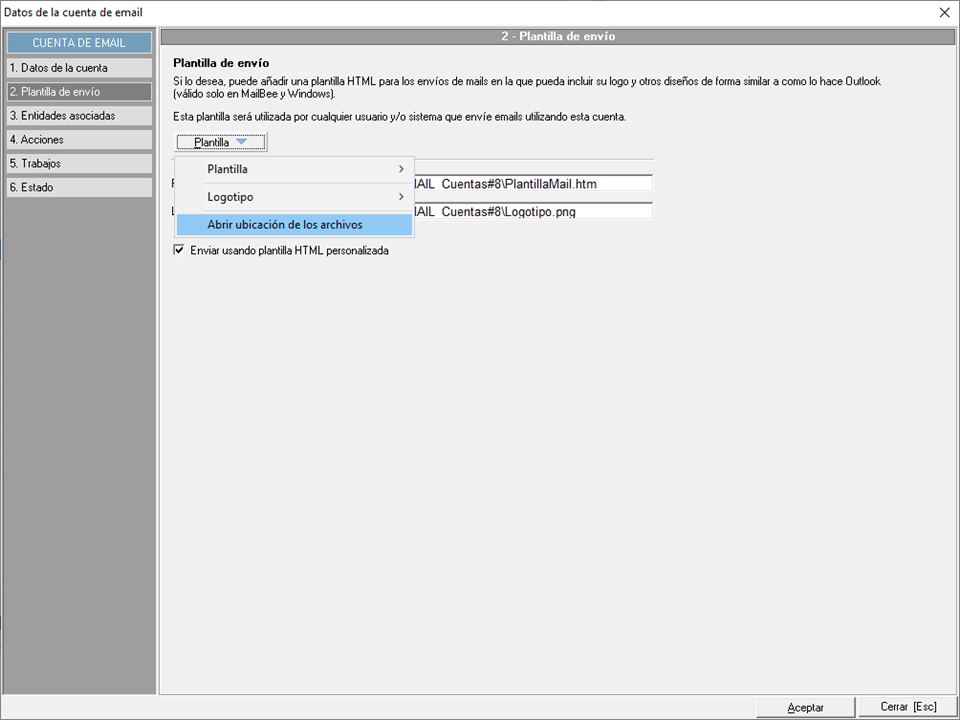Switch to 4. Acciones section
This screenshot has width=960, height=720.
[79, 140]
